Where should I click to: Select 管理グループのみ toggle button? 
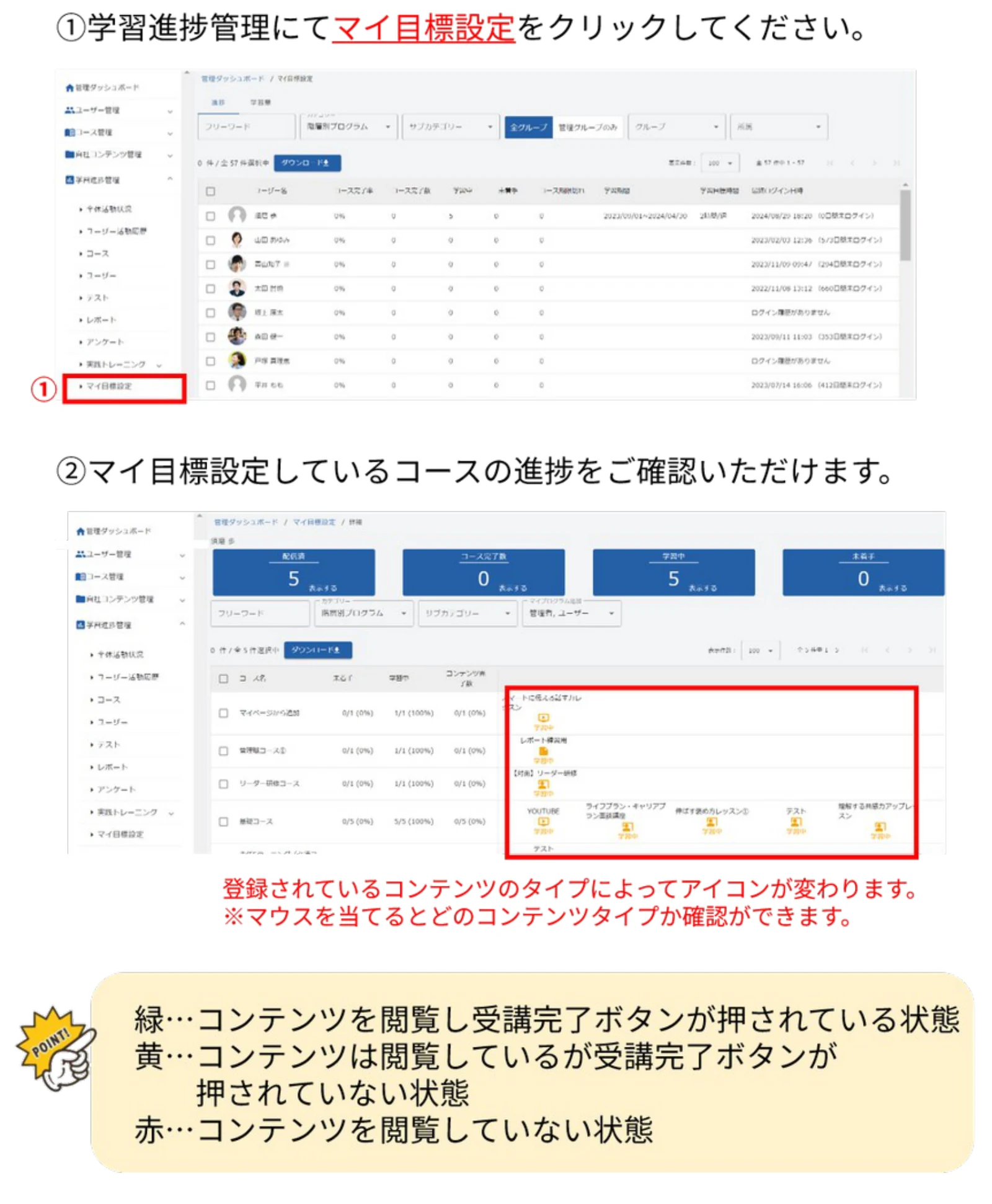588,127
